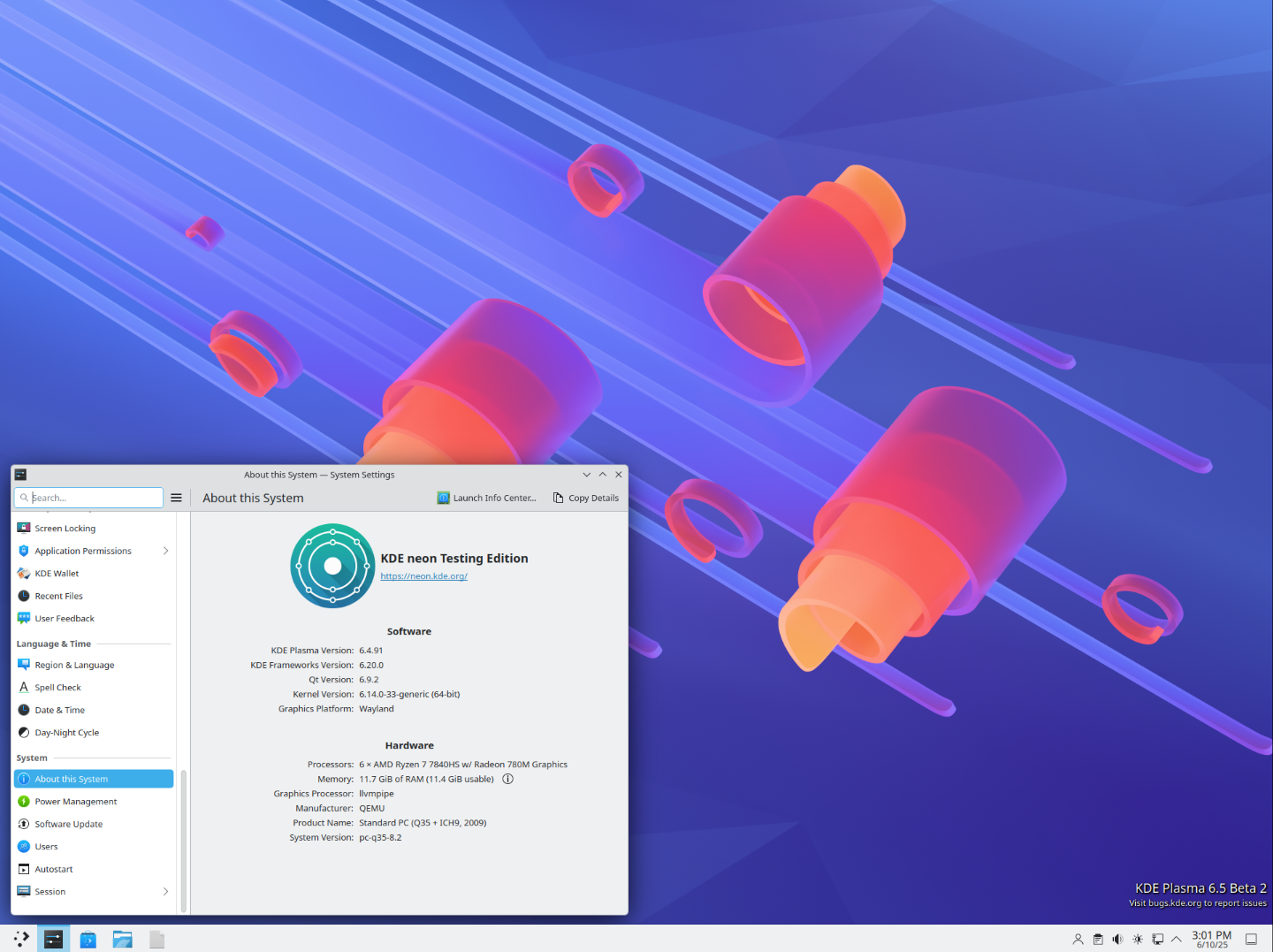Expand the Session settings entry
1273x952 pixels.
[x=165, y=891]
